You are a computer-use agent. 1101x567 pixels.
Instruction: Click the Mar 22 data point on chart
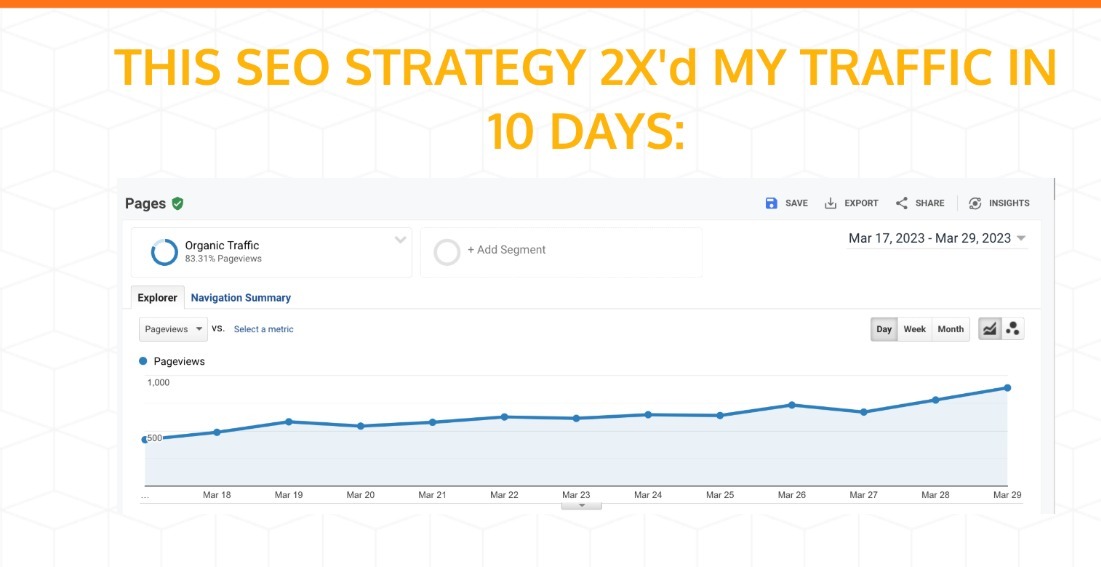(x=504, y=417)
